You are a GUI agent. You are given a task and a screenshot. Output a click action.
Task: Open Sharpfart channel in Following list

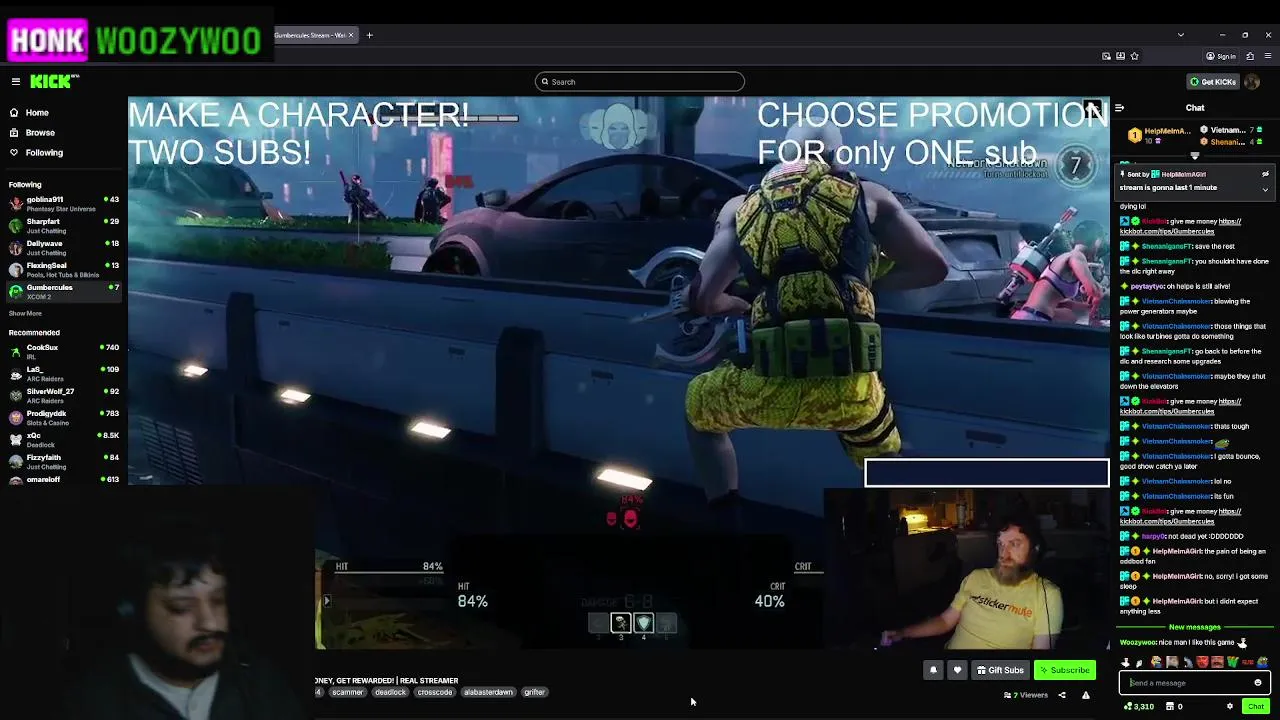point(63,226)
